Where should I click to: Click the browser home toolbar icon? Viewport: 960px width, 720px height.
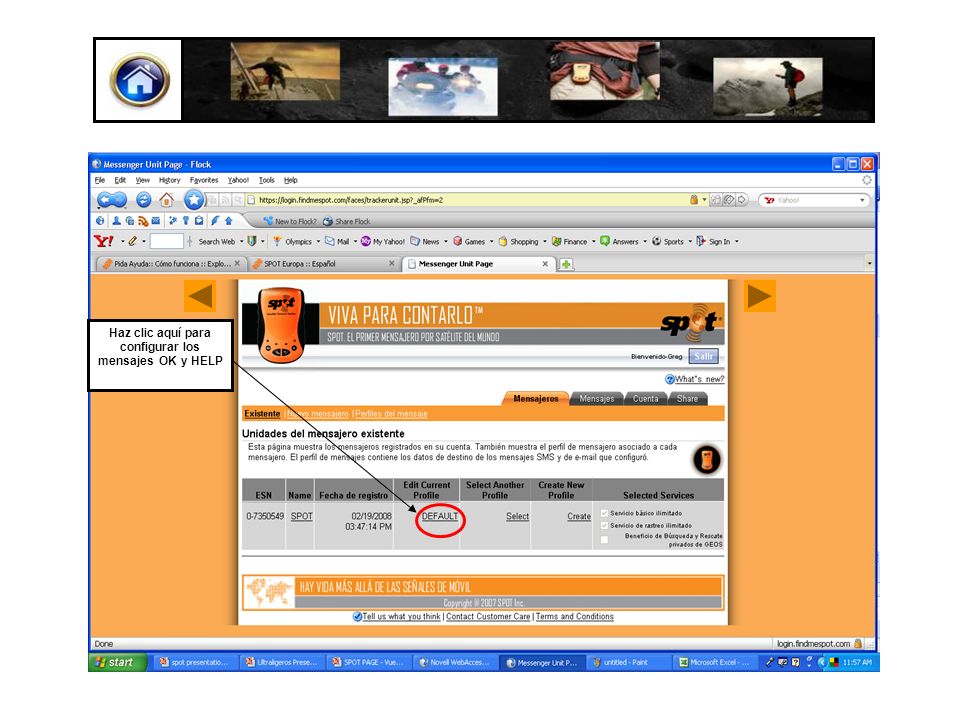166,200
